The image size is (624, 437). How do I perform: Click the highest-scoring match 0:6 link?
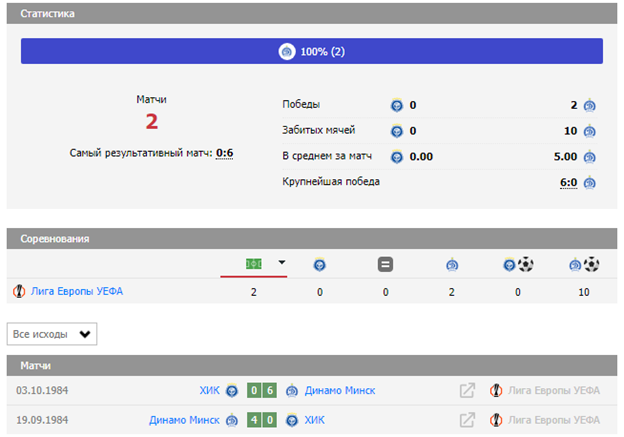(x=224, y=153)
